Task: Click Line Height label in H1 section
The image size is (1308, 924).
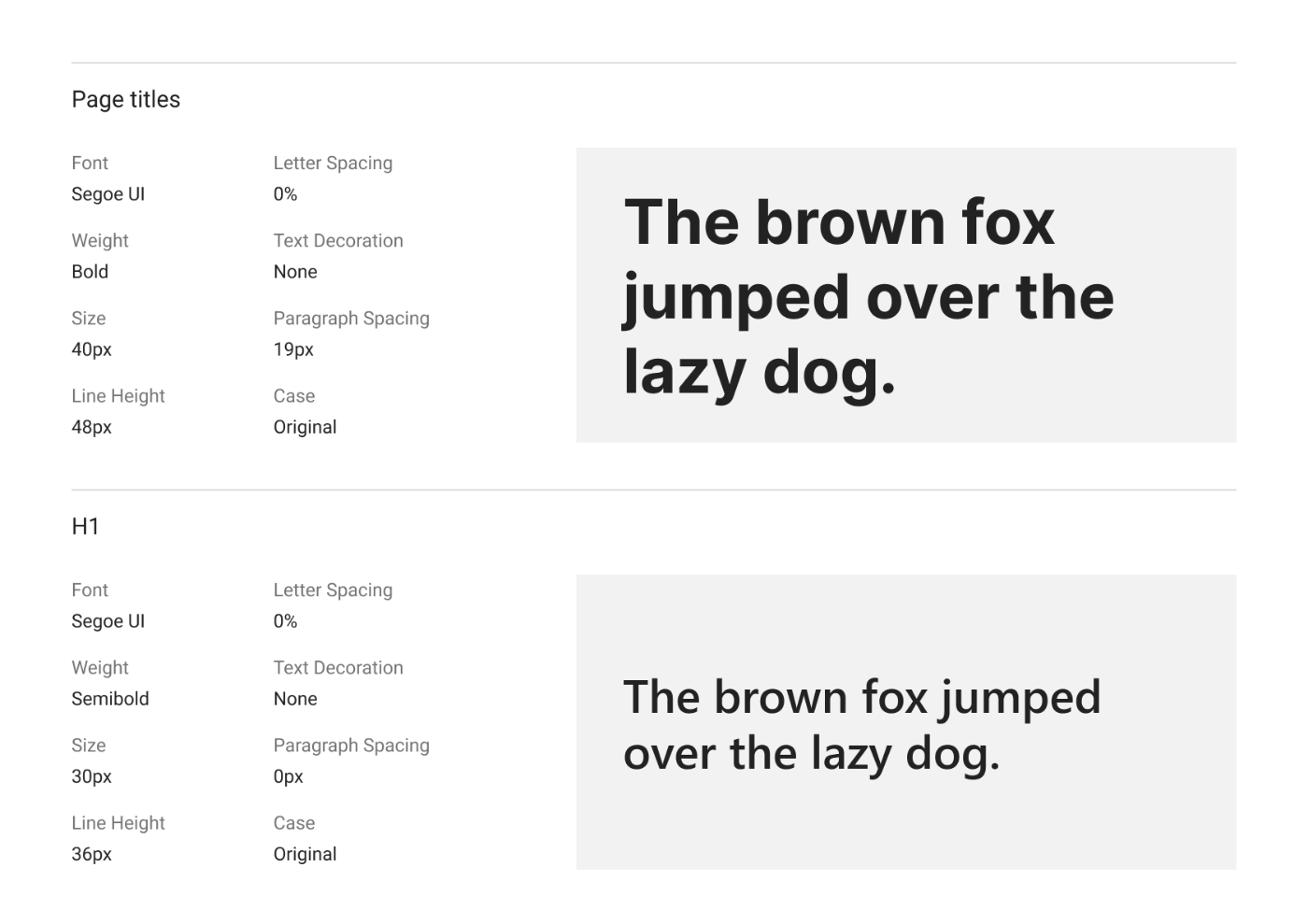Action: coord(118,822)
